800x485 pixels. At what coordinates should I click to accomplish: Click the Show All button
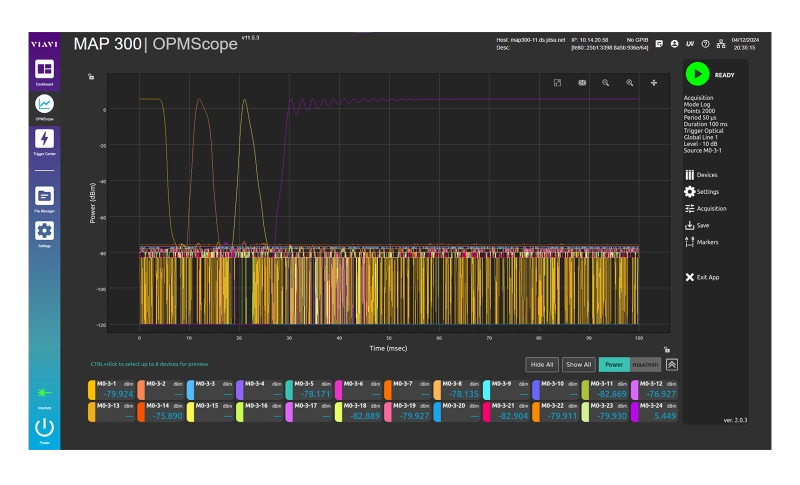coord(578,365)
